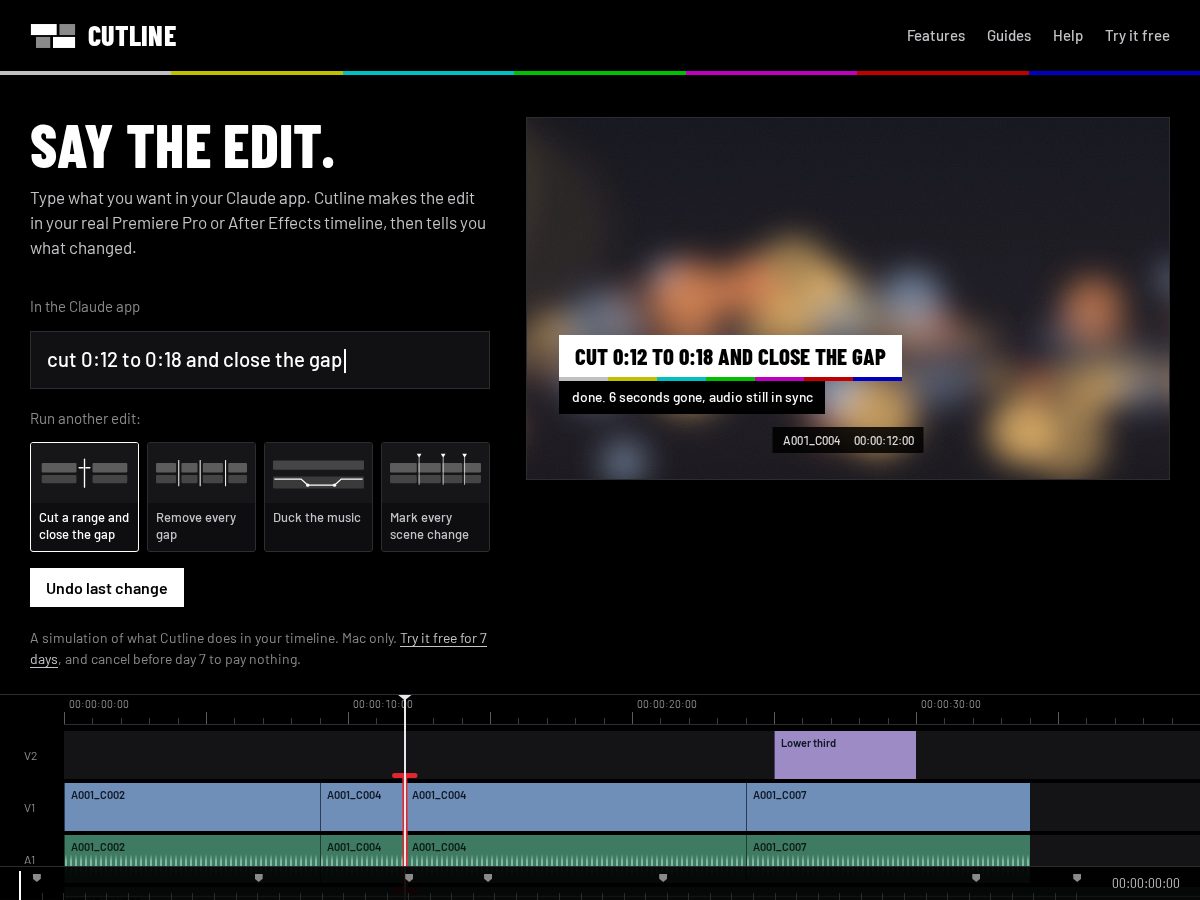This screenshot has height=900, width=1200.
Task: Click the blurred video preview
Action: (x=847, y=298)
